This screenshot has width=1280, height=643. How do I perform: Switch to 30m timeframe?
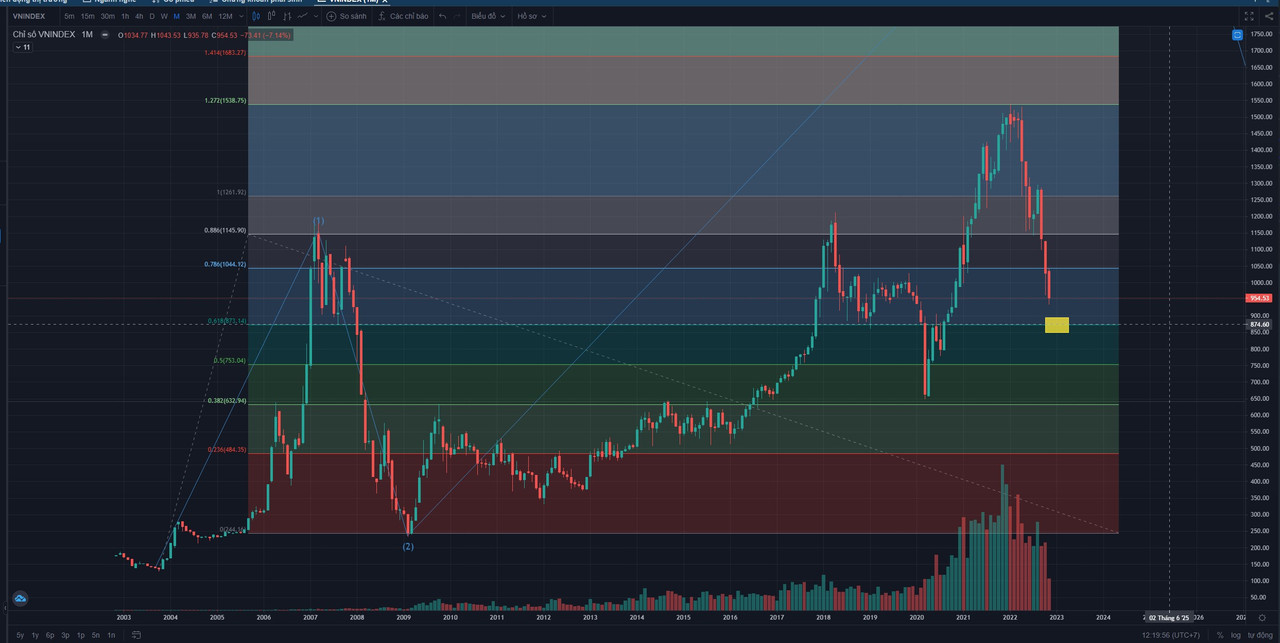pyautogui.click(x=107, y=16)
